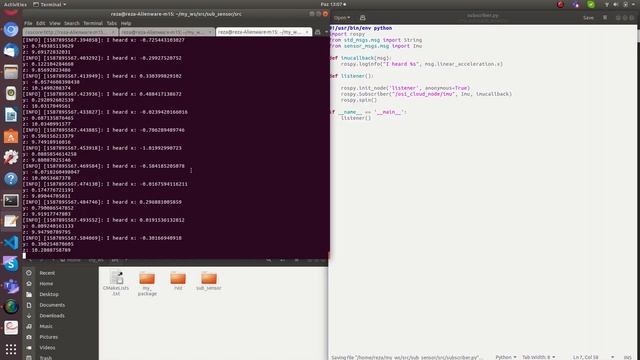Go to Recent in Files sidebar
The height and width of the screenshot is (360, 640).
47,273
